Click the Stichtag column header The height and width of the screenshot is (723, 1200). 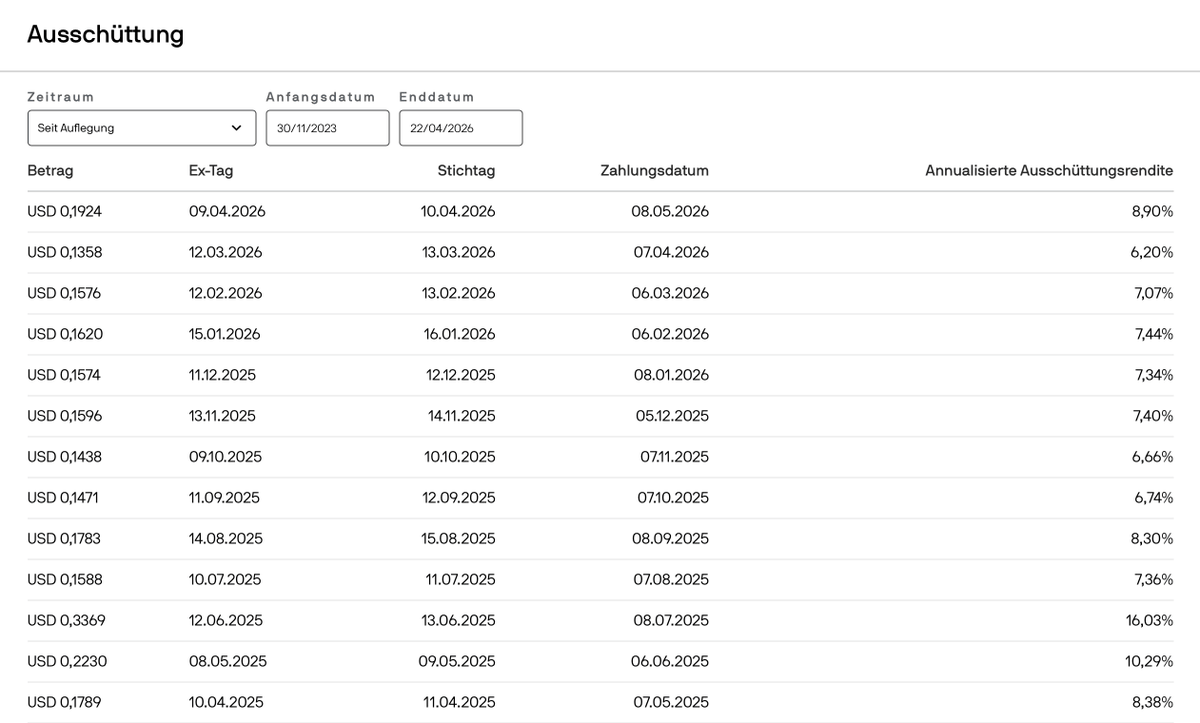pyautogui.click(x=466, y=171)
